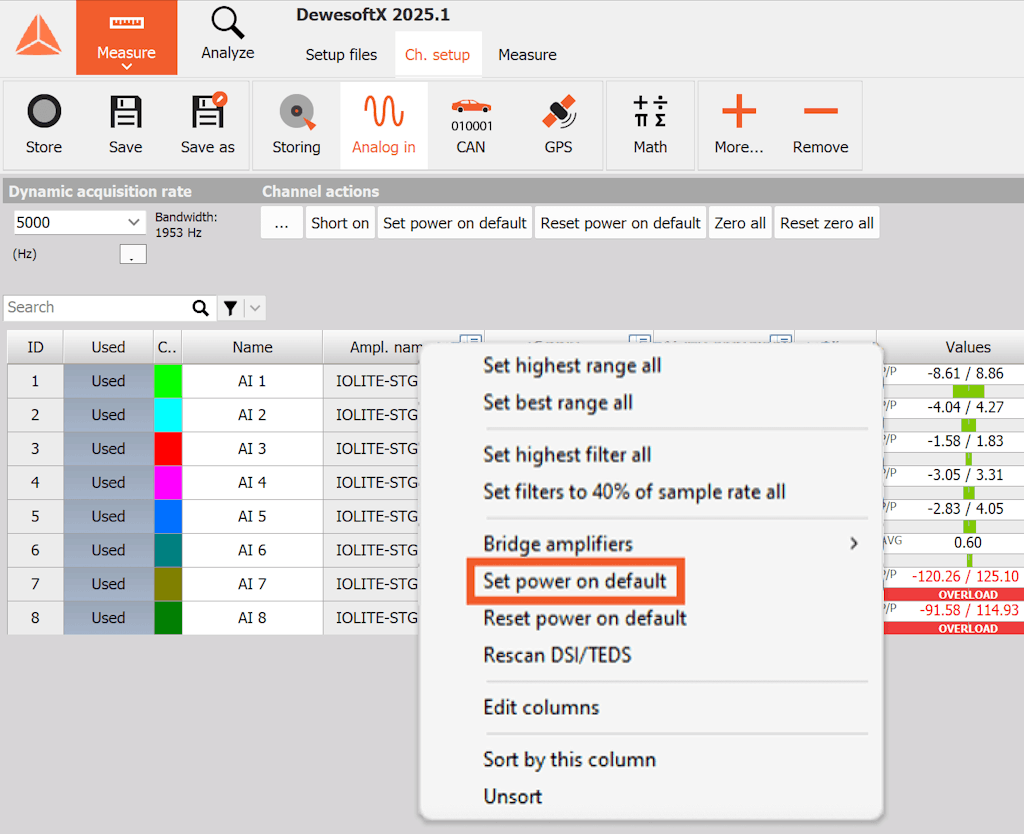Open the GPS module
The image size is (1024, 834).
tap(558, 125)
